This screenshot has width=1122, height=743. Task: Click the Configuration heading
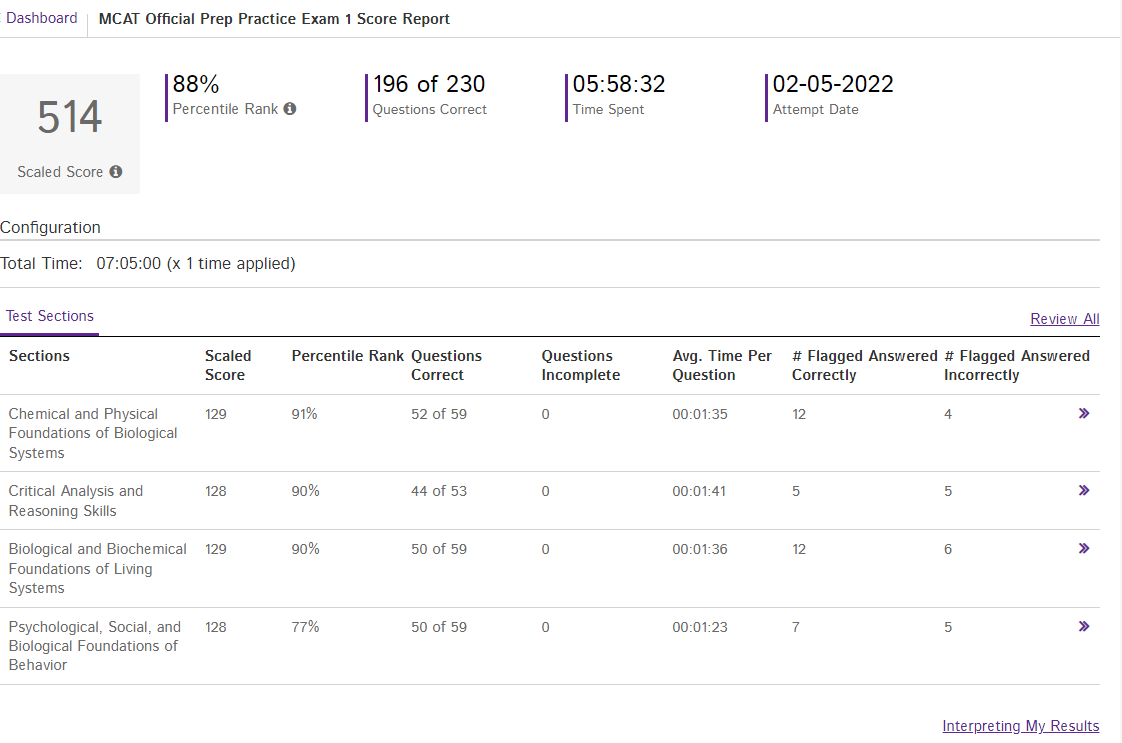pos(50,228)
